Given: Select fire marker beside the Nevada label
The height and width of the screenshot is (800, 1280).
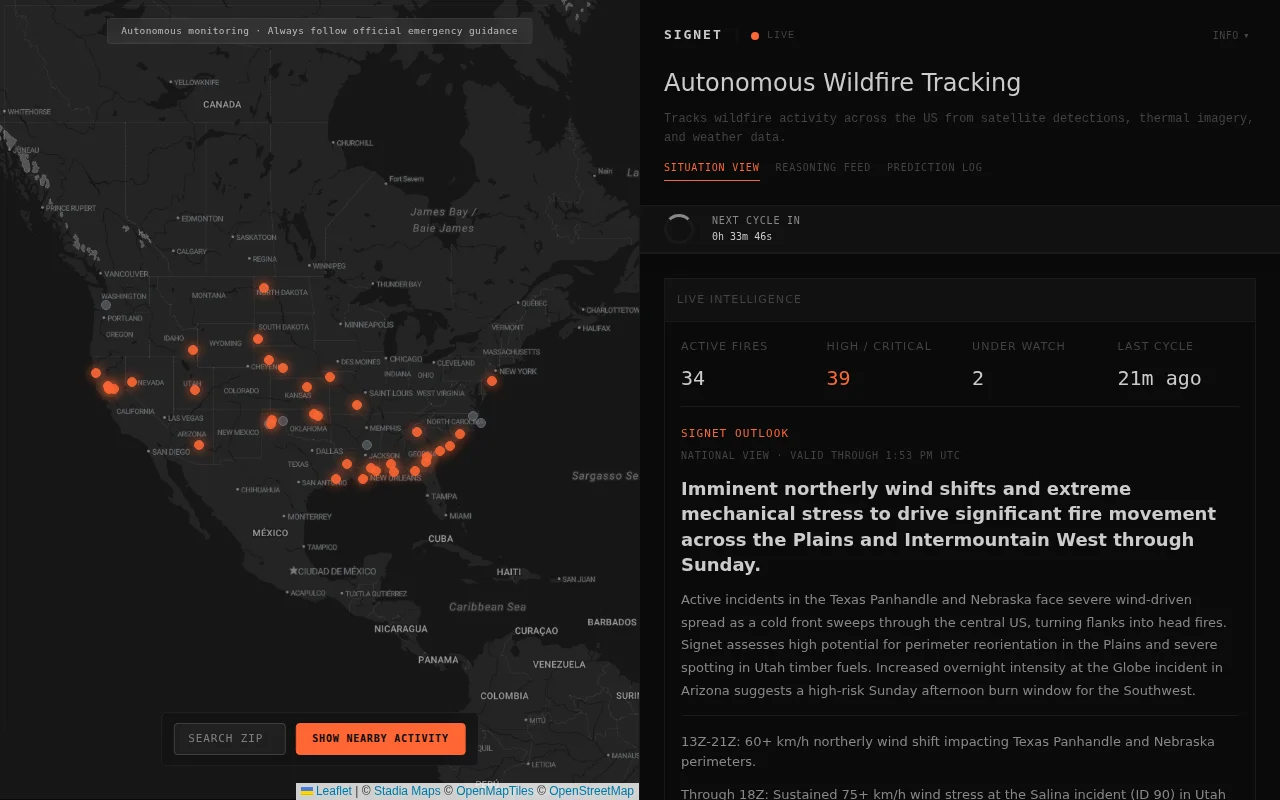Looking at the screenshot, I should [x=132, y=382].
